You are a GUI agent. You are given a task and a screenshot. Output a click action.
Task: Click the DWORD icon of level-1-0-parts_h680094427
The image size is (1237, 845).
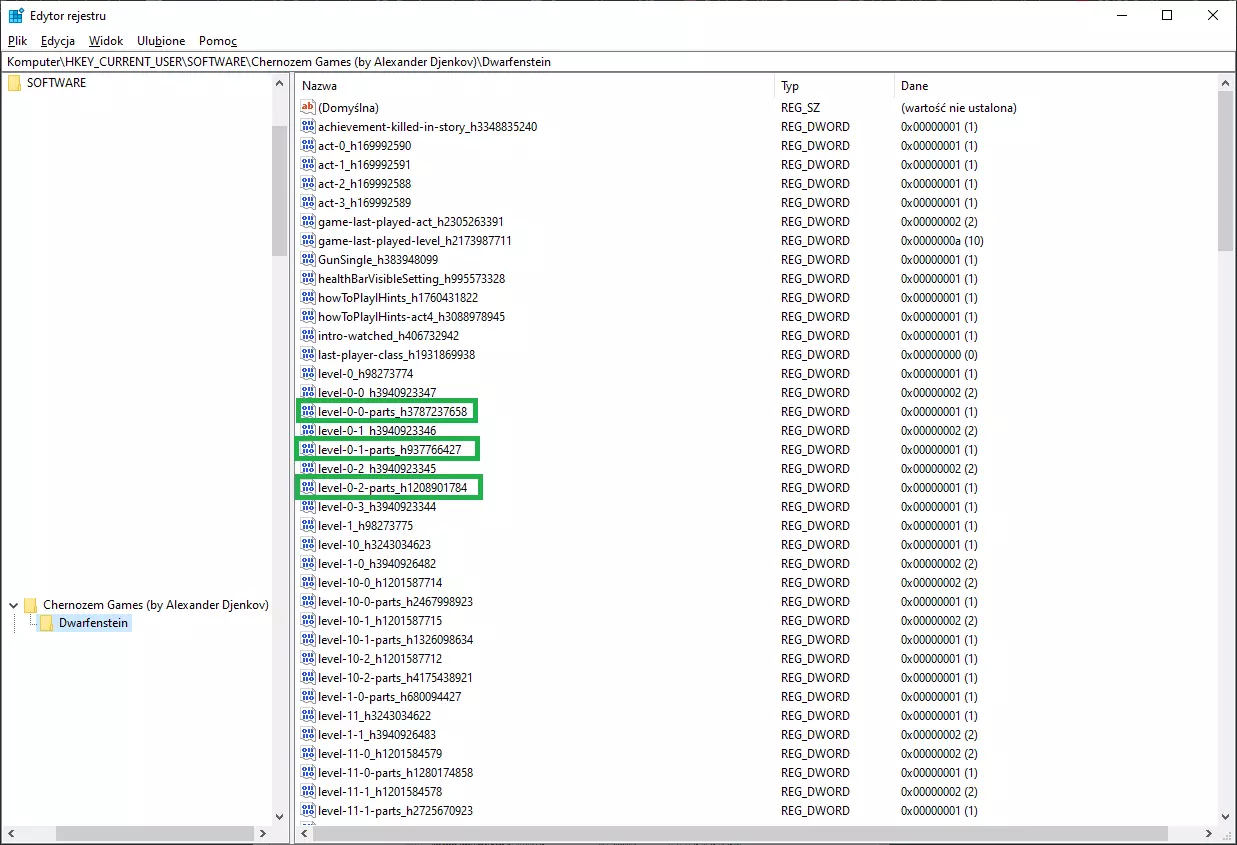click(x=308, y=696)
